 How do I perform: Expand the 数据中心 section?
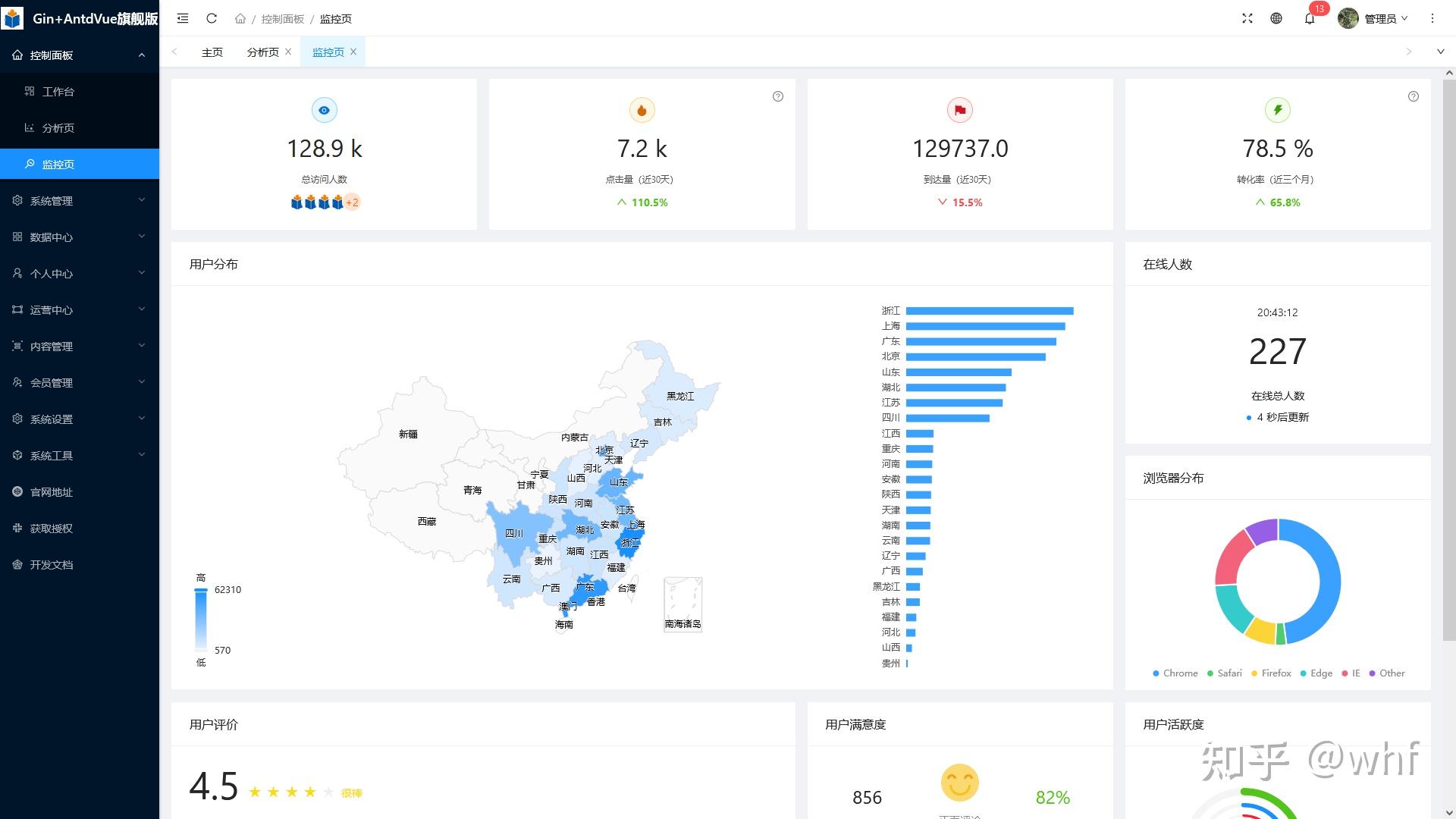(79, 237)
